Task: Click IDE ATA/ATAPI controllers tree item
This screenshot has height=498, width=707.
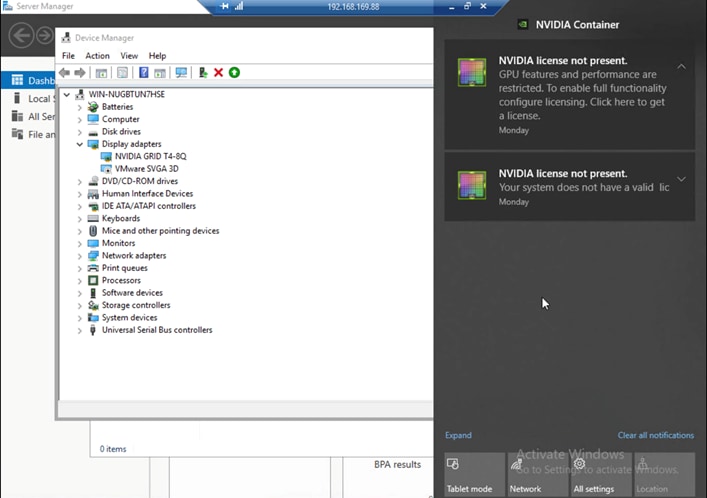Action: 149,206
